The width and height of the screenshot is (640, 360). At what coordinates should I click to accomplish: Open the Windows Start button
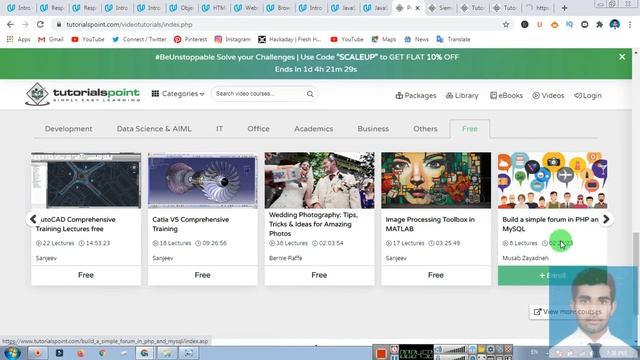pyautogui.click(x=12, y=353)
